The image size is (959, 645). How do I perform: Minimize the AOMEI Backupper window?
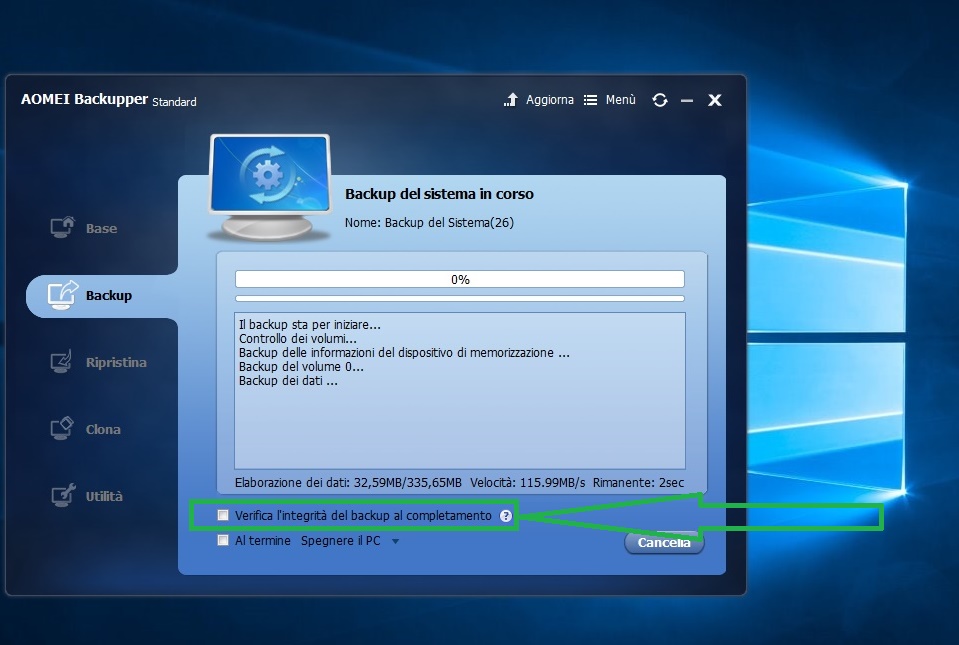click(x=687, y=100)
